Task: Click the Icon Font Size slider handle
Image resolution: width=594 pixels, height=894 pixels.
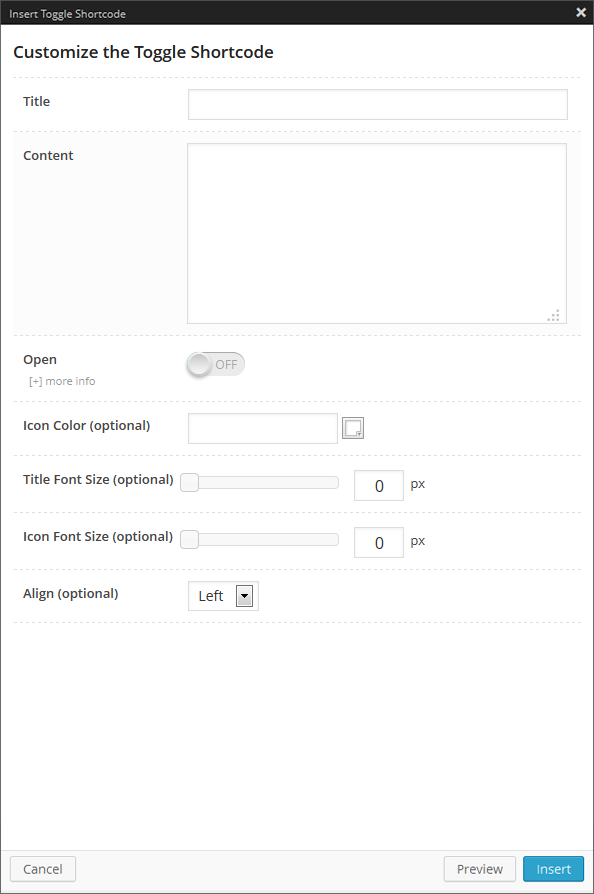Action: coord(190,539)
